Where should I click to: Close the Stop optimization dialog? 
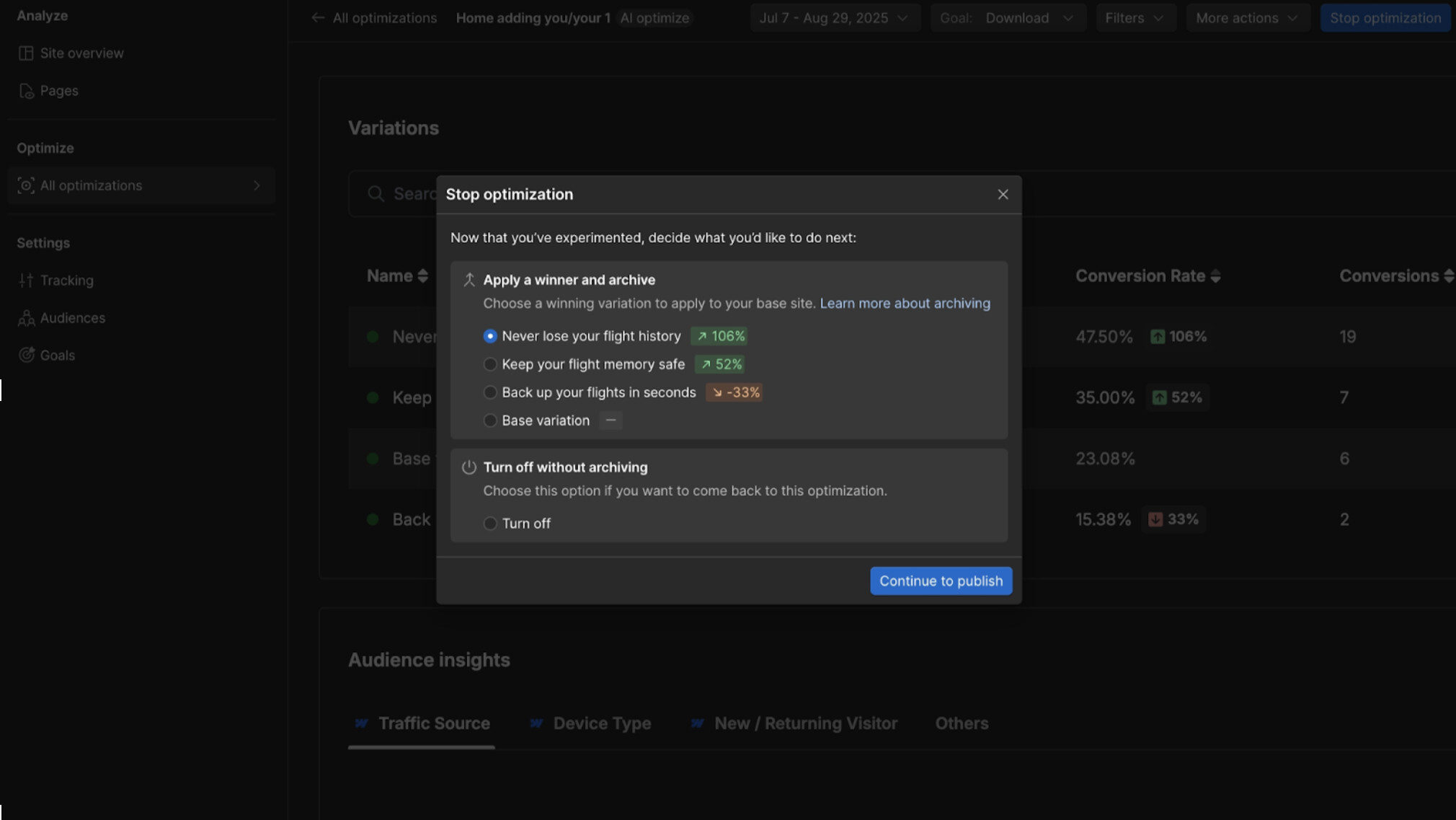coord(1003,195)
